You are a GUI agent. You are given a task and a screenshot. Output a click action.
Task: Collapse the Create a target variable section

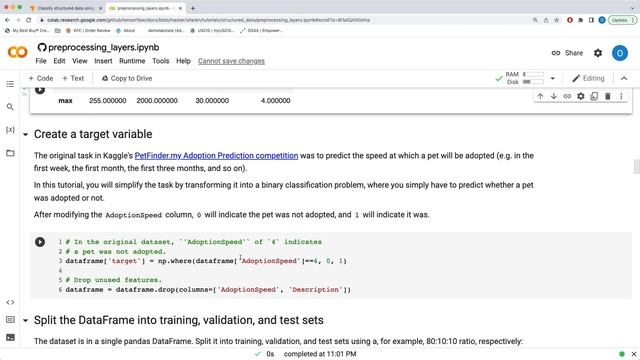[x=26, y=134]
